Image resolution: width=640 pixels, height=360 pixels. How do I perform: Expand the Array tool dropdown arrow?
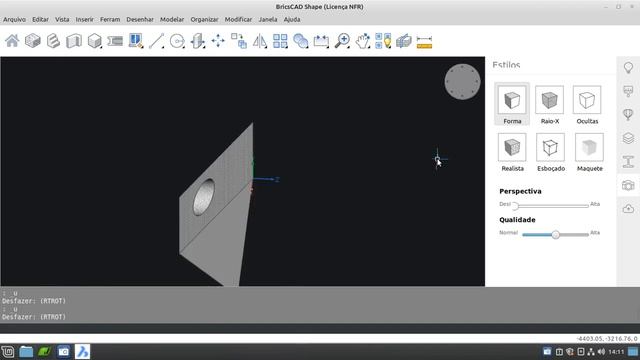pyautogui.click(x=286, y=47)
